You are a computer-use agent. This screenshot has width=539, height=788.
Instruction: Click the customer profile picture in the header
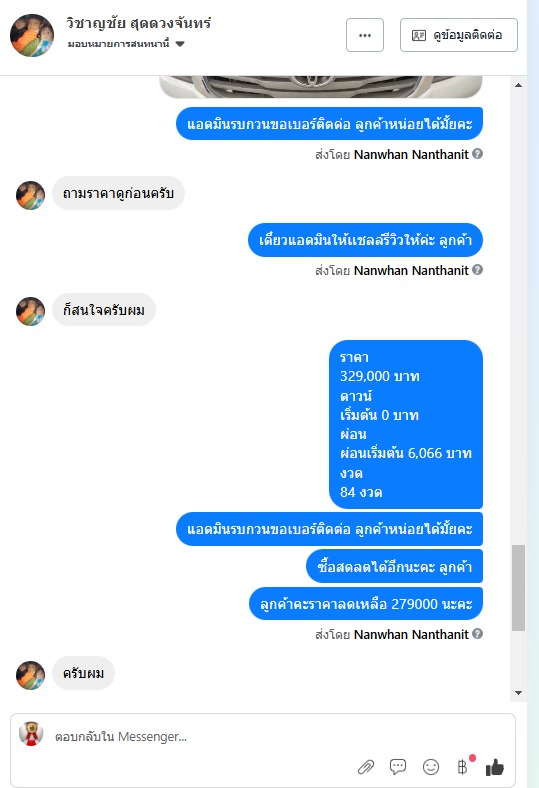[32, 35]
